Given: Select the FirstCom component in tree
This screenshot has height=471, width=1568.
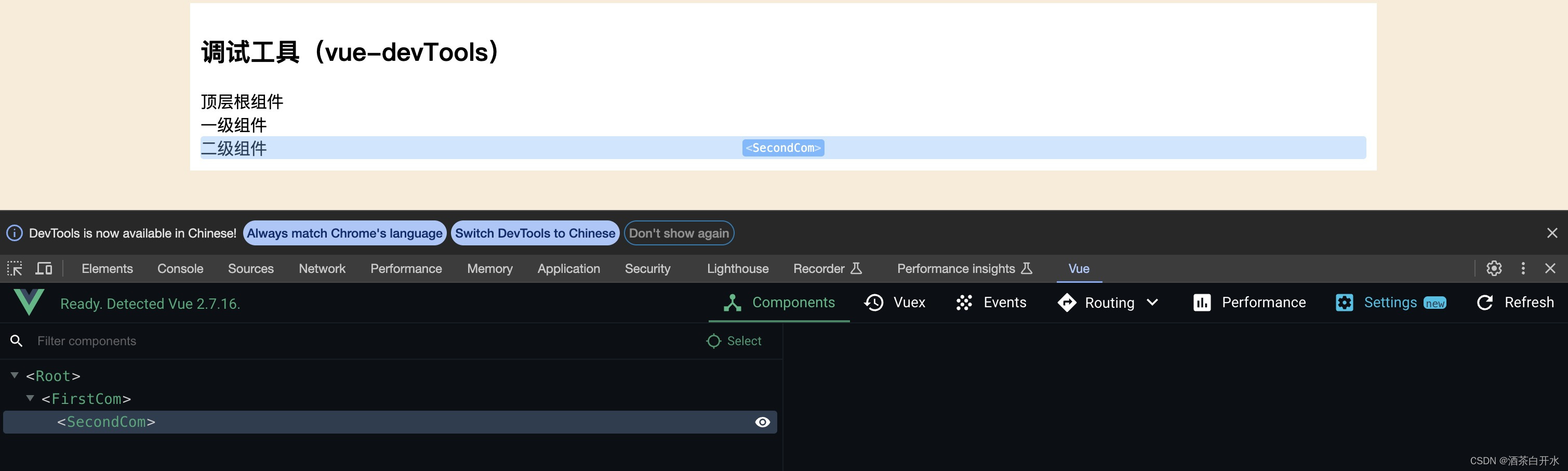Looking at the screenshot, I should pyautogui.click(x=86, y=399).
